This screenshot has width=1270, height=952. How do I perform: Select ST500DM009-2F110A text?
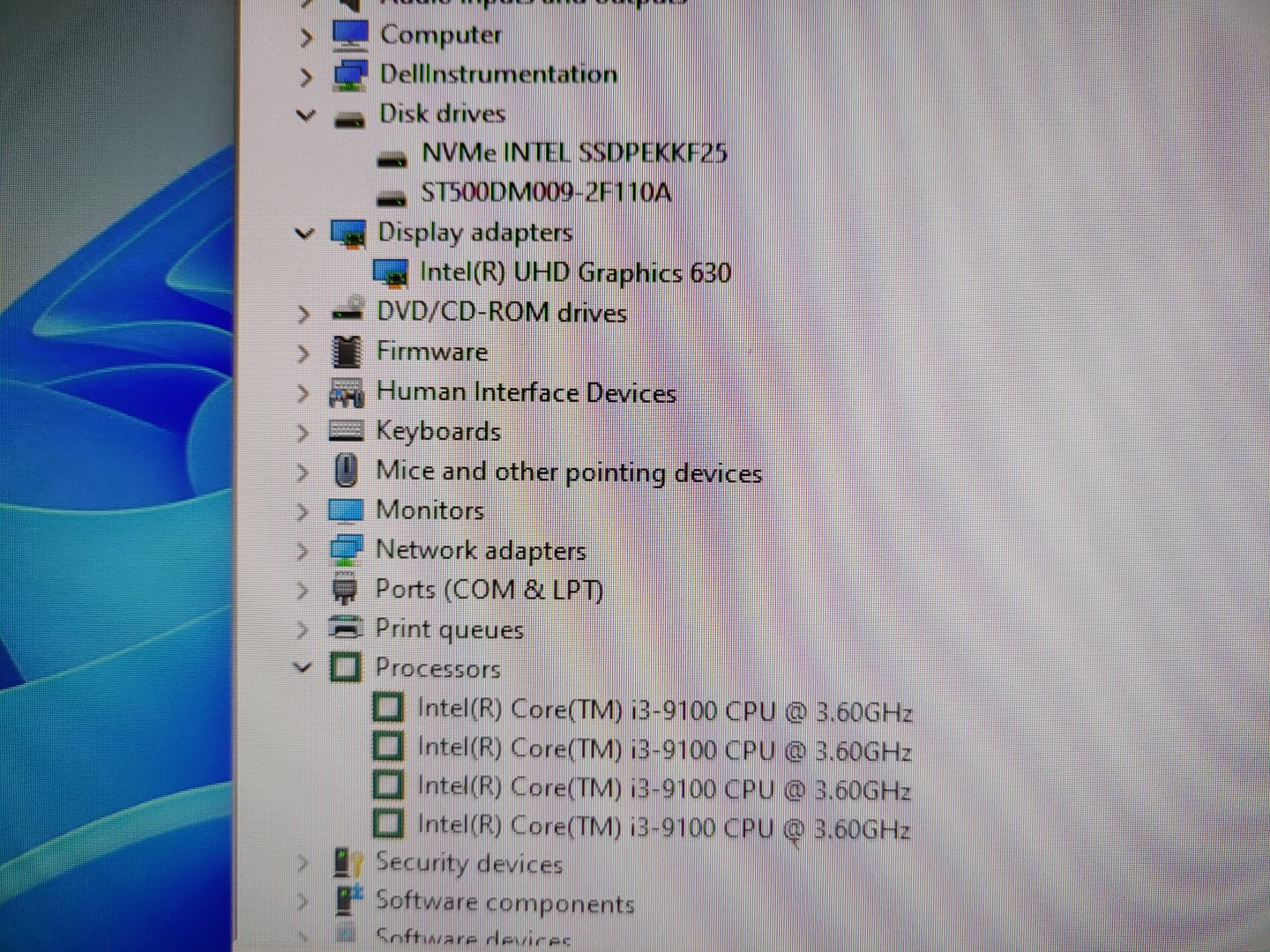click(x=546, y=192)
